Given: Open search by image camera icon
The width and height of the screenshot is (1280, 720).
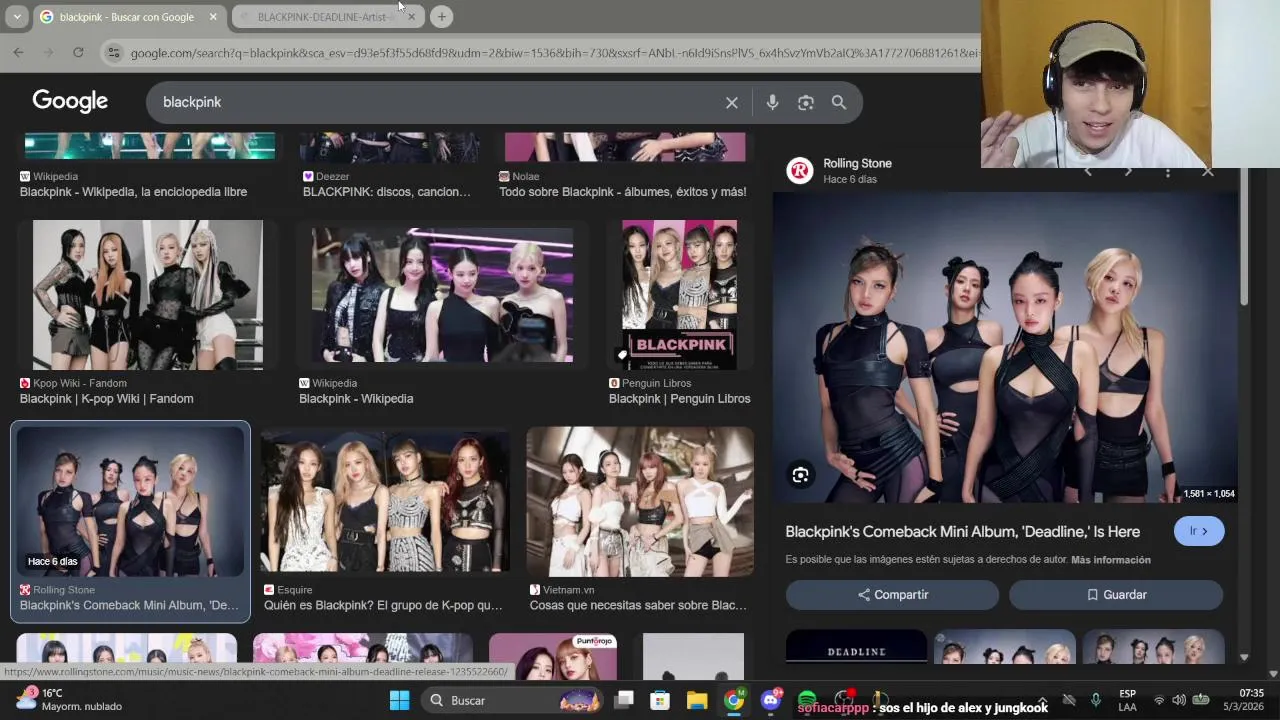Looking at the screenshot, I should [x=806, y=102].
